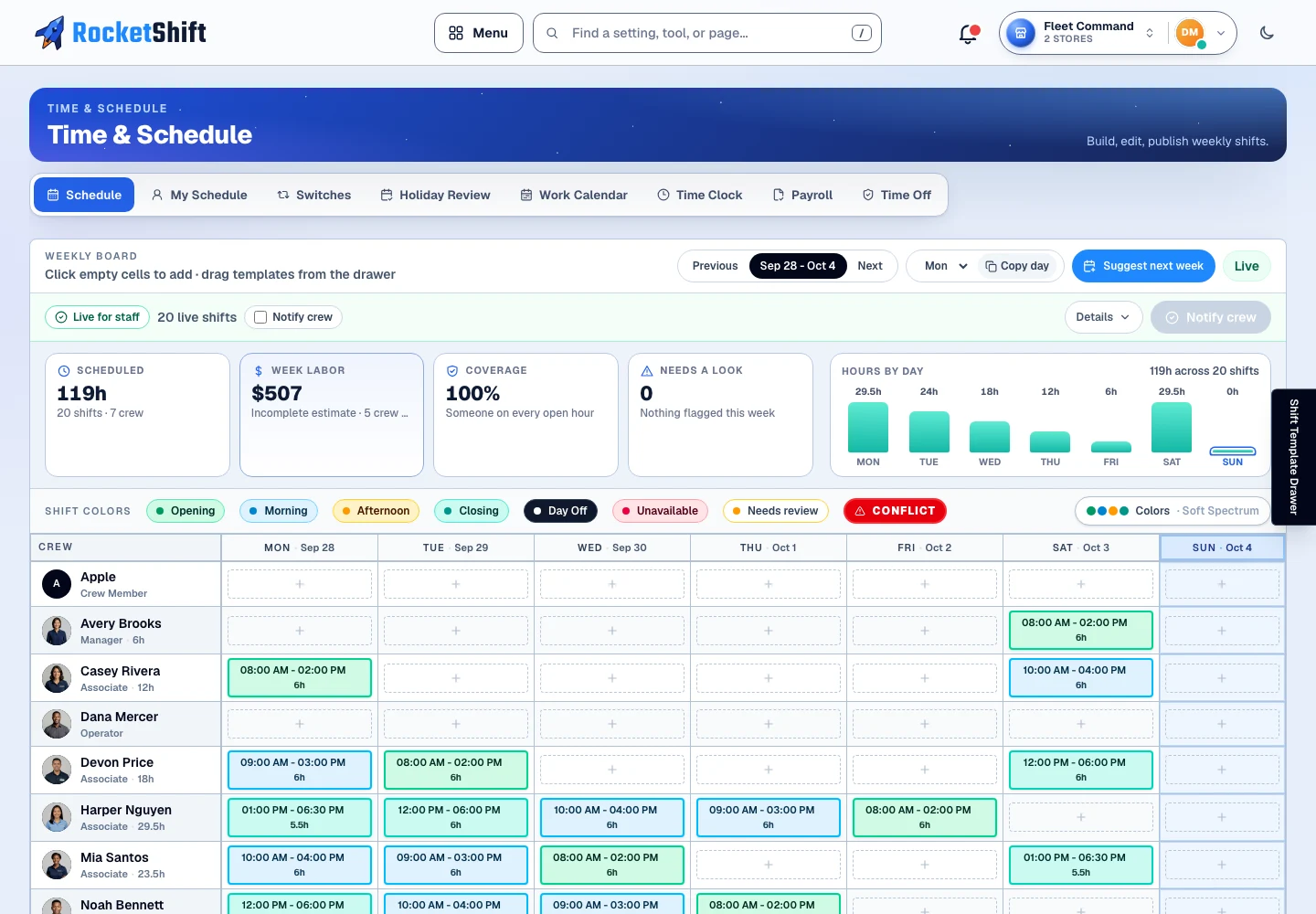Select the SUN Oct 4 column header
Image resolution: width=1316 pixels, height=914 pixels.
(1222, 547)
